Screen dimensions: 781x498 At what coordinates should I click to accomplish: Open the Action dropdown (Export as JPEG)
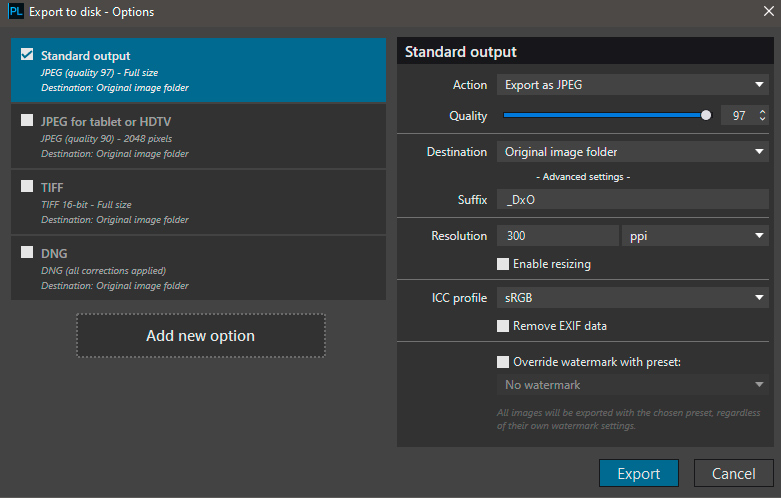[632, 85]
